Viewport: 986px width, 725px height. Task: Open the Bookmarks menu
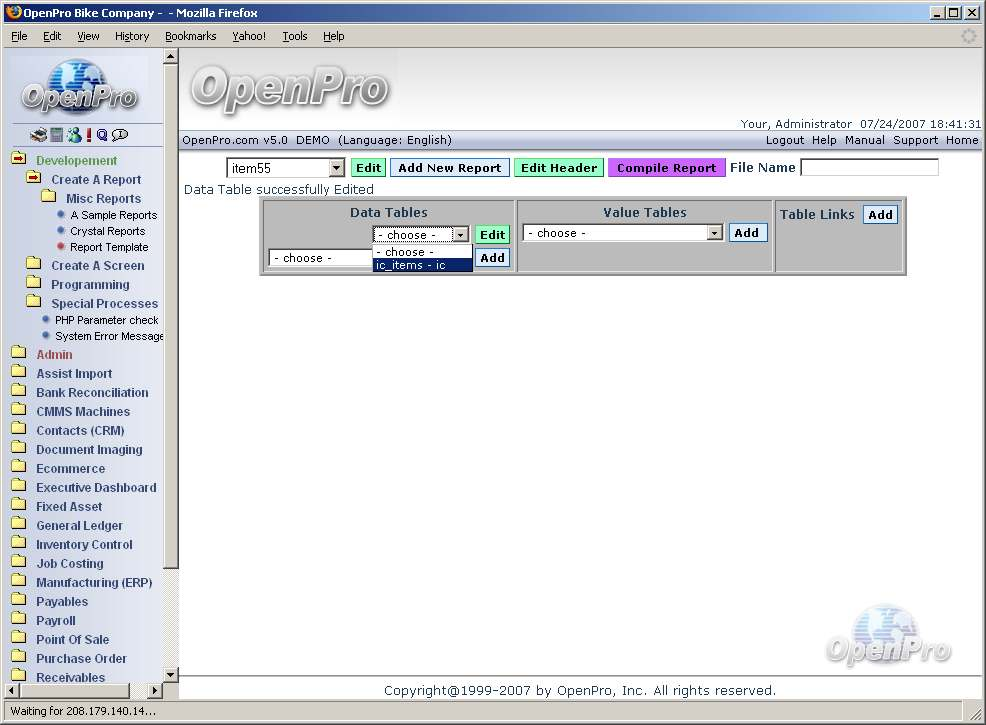click(x=190, y=36)
